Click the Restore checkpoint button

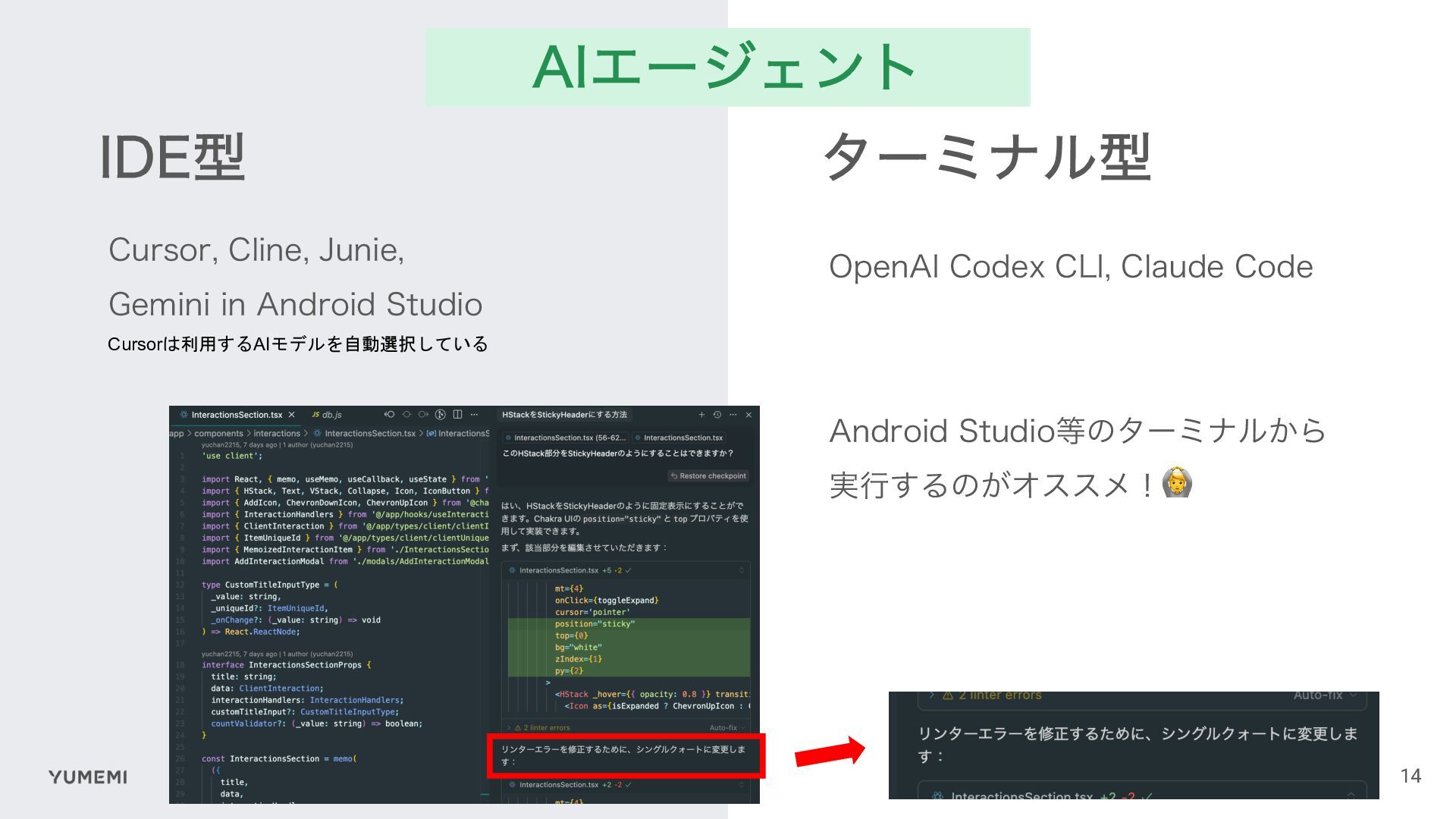click(x=708, y=476)
